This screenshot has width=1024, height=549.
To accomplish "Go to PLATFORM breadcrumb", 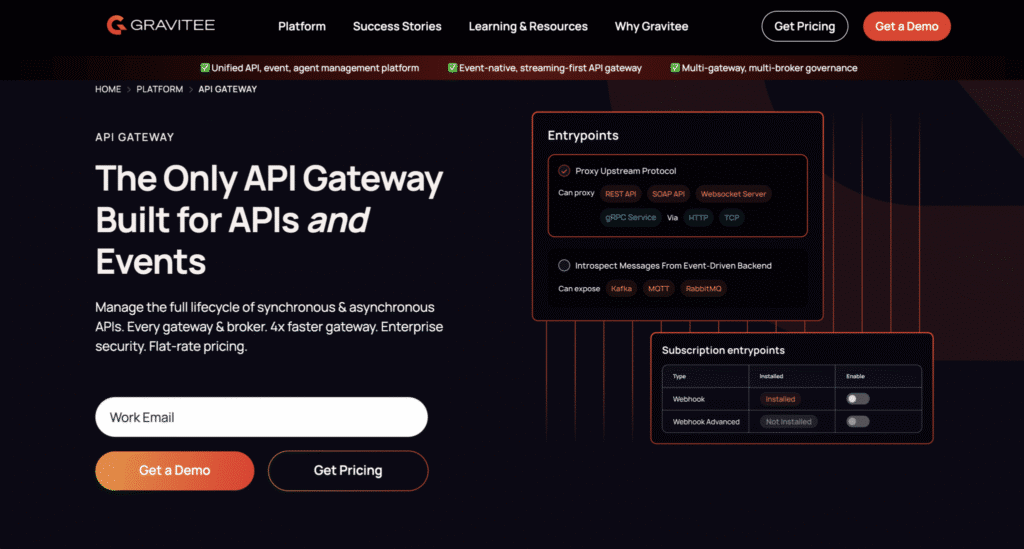I will (x=159, y=89).
